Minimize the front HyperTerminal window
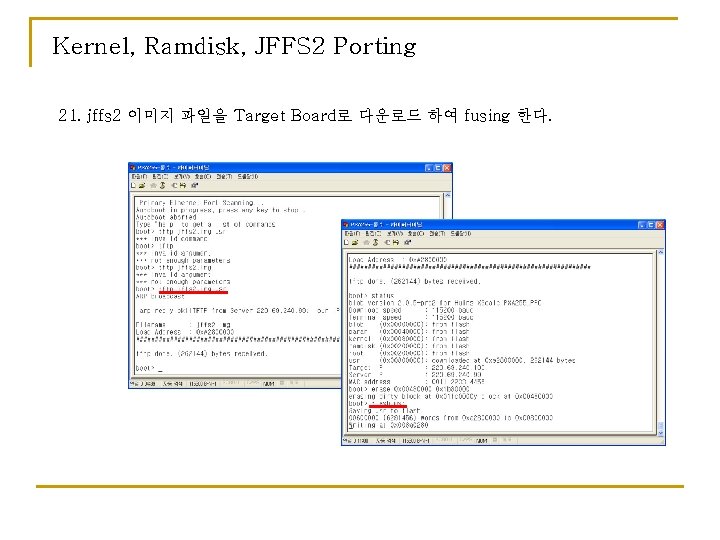720x540 pixels. 642,225
